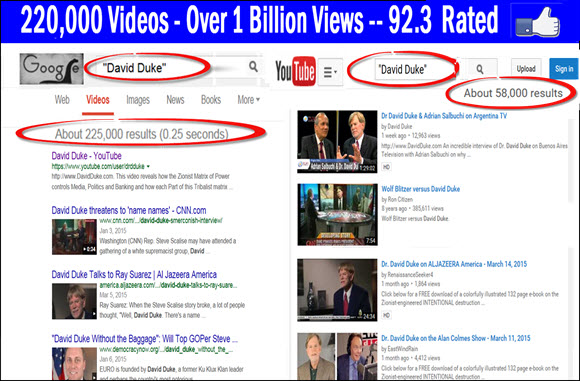This screenshot has width=580, height=381.
Task: Focus the YouTube search input field
Action: (x=416, y=70)
